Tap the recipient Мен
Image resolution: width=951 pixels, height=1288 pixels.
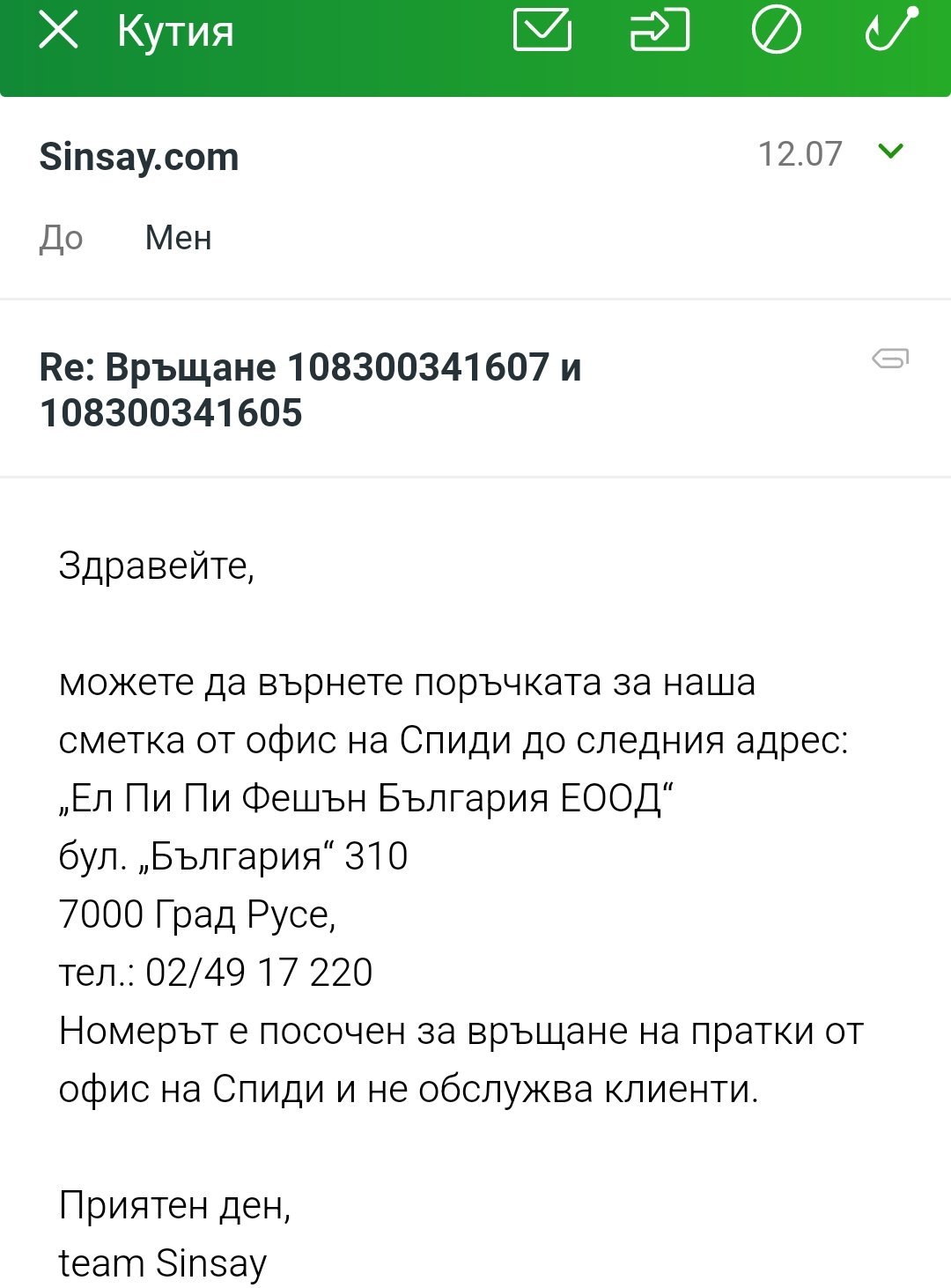click(178, 238)
